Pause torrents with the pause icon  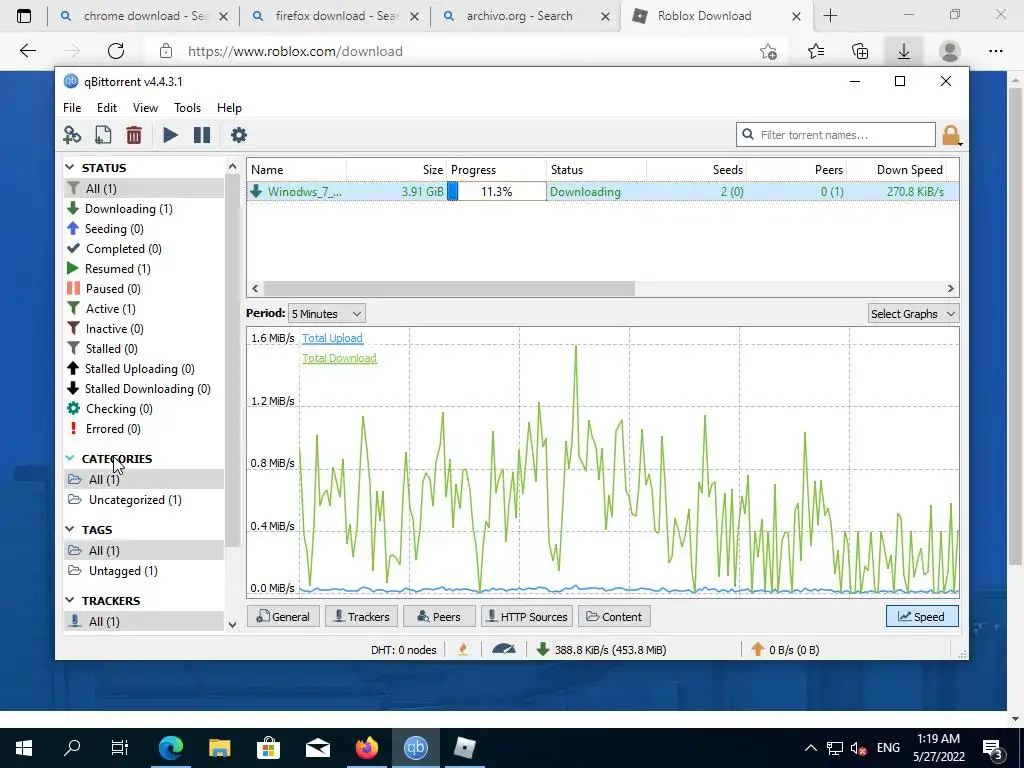(x=202, y=135)
